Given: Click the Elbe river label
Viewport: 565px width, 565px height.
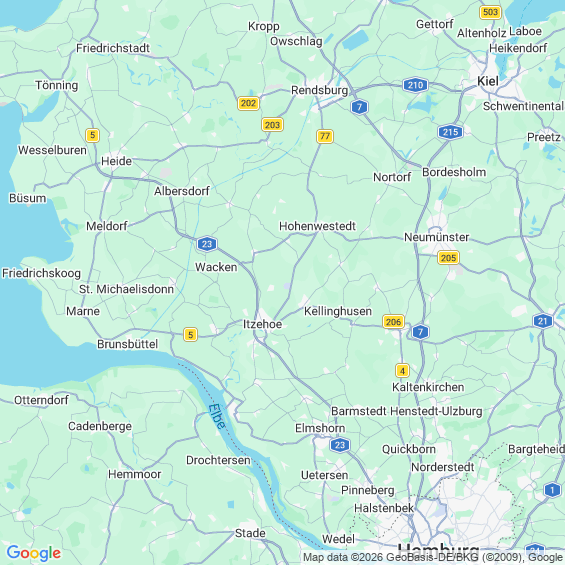Looking at the screenshot, I should click(217, 416).
